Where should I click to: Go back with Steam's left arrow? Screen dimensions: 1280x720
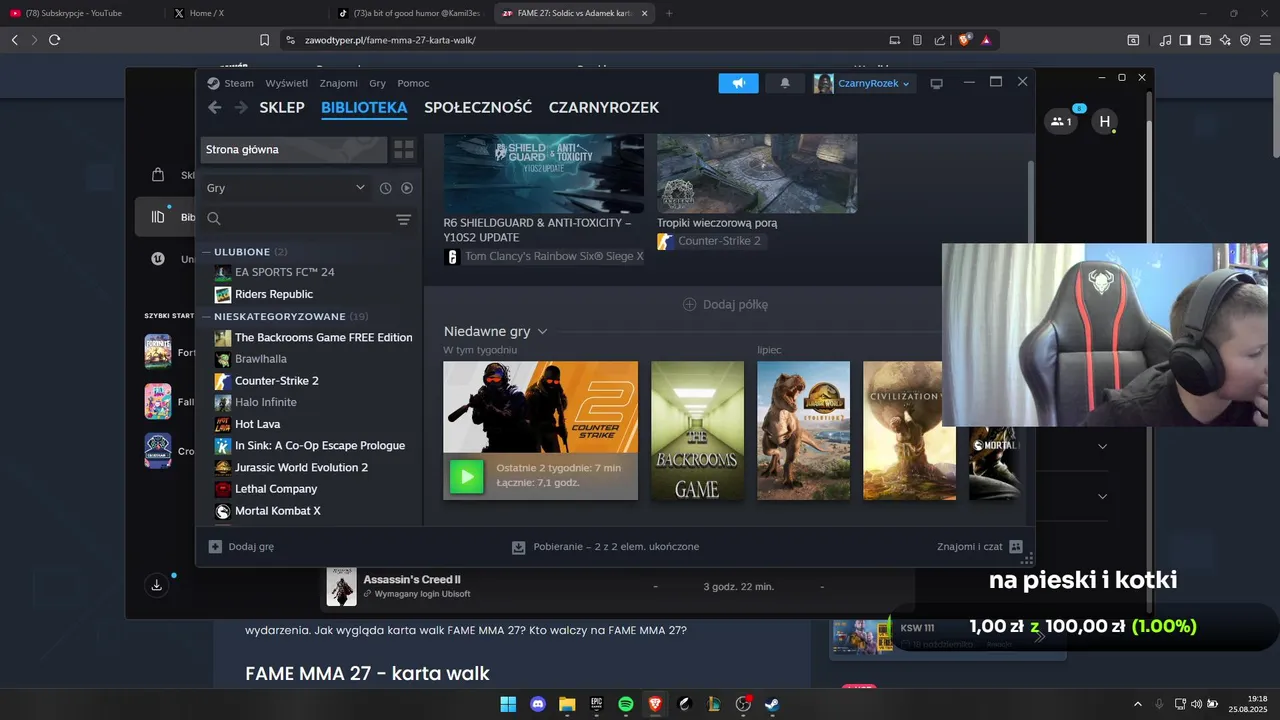(214, 107)
